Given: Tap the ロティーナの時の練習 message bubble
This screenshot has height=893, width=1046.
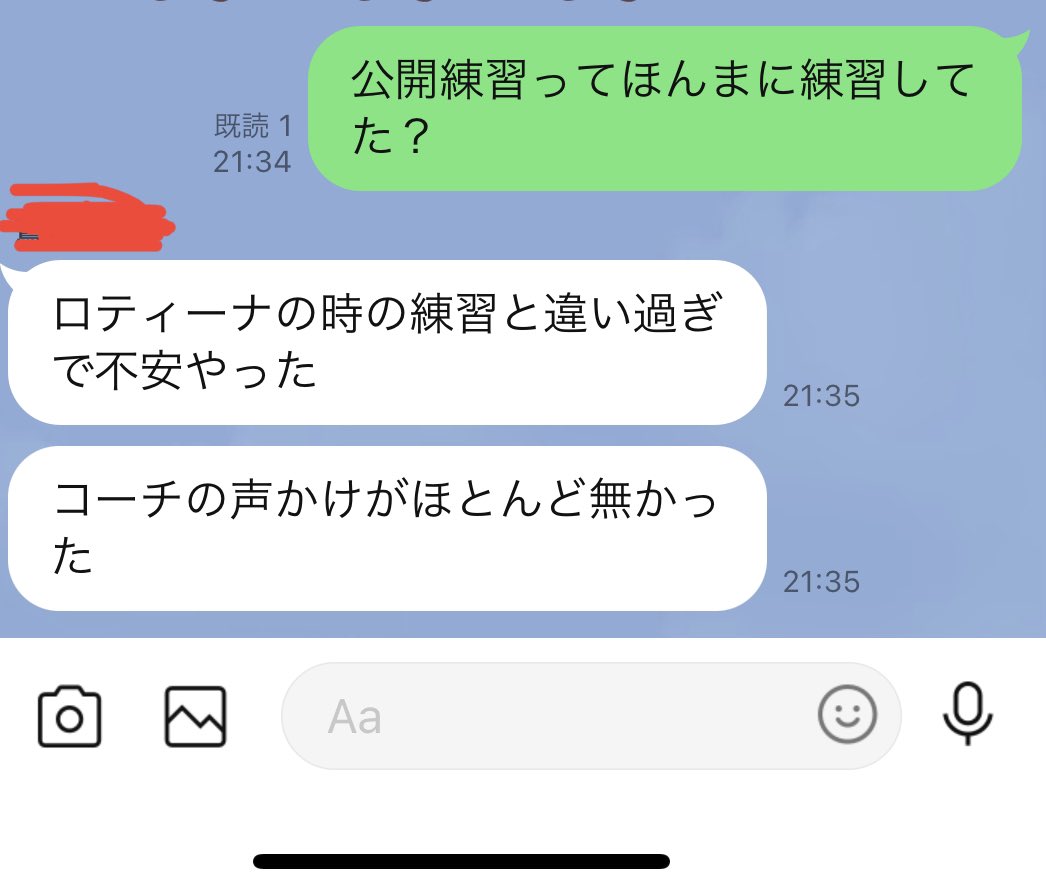Looking at the screenshot, I should click(x=387, y=342).
